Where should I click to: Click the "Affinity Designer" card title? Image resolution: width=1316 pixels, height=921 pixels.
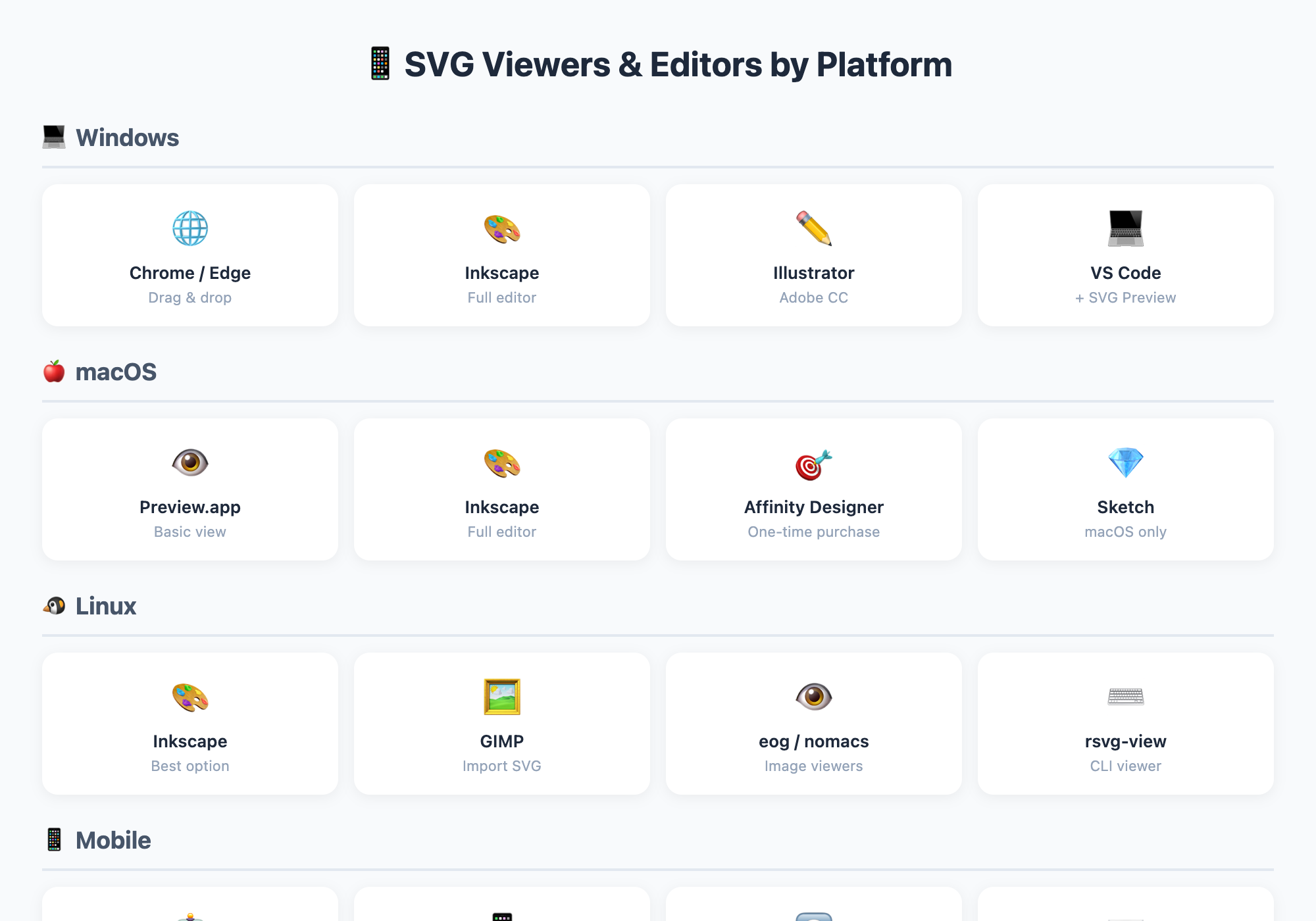[x=814, y=507]
